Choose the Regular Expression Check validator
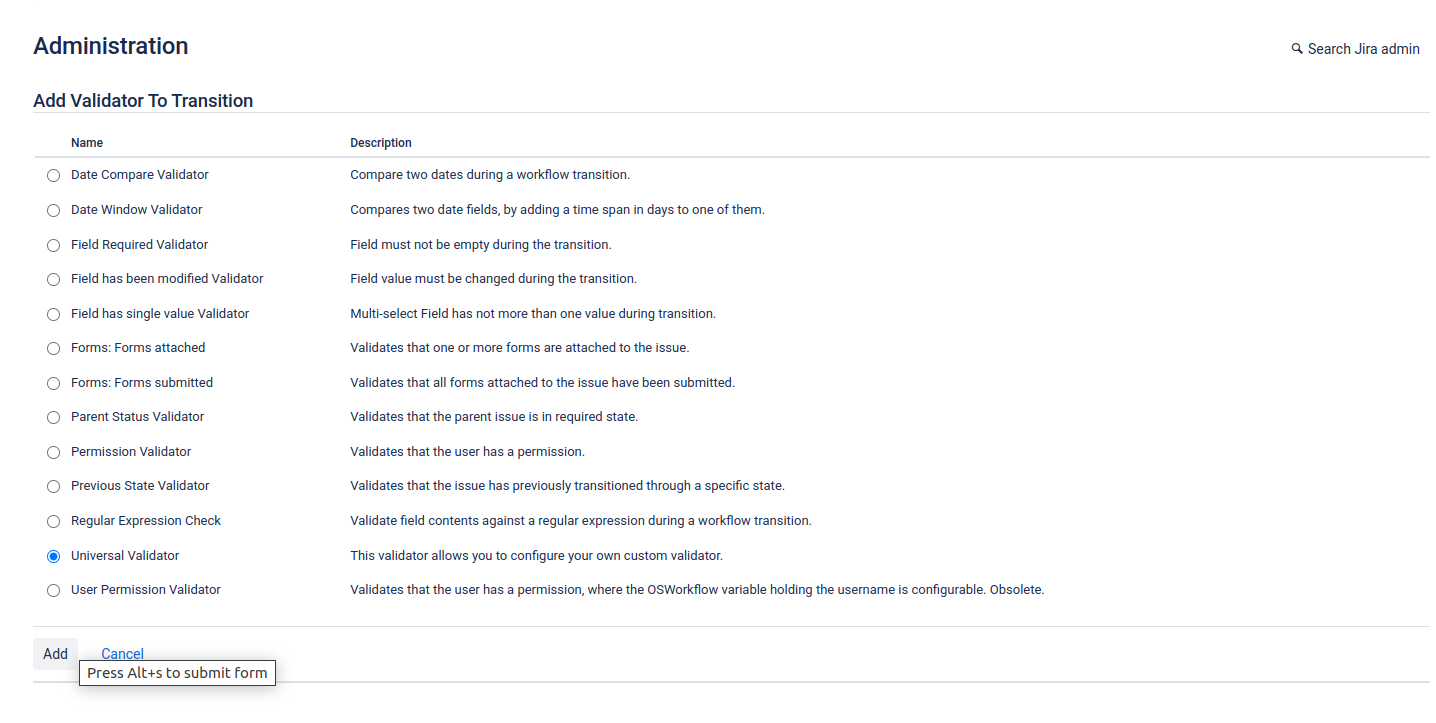The image size is (1436, 723). click(x=53, y=521)
